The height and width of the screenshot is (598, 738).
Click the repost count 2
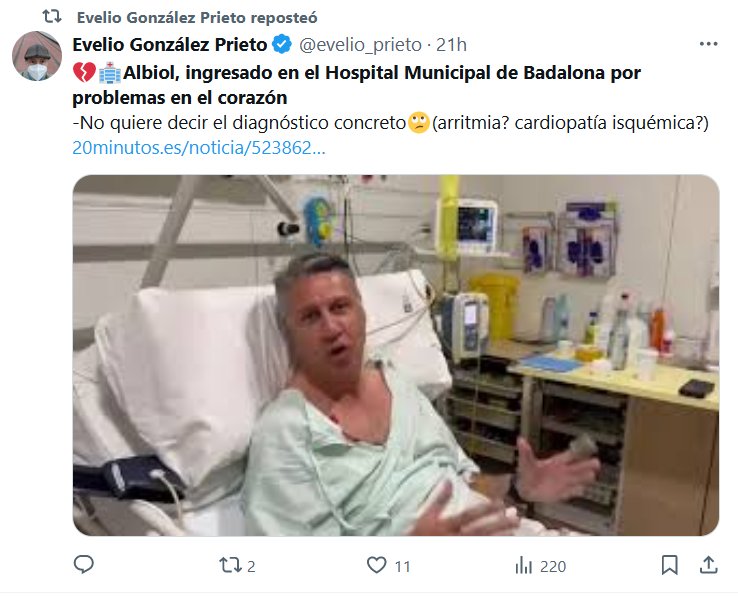coord(251,566)
